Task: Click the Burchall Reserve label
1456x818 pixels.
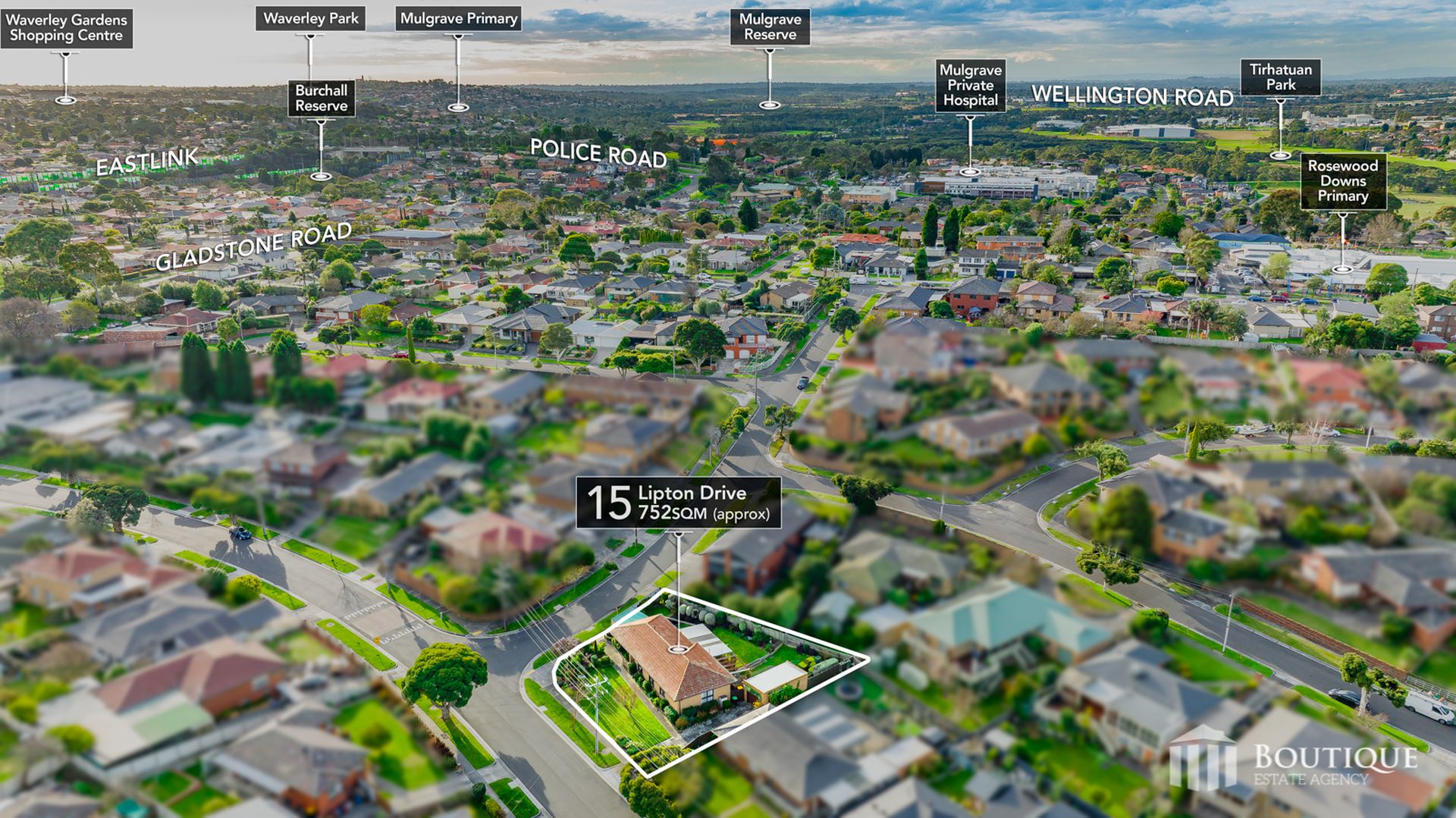Action: (322, 98)
